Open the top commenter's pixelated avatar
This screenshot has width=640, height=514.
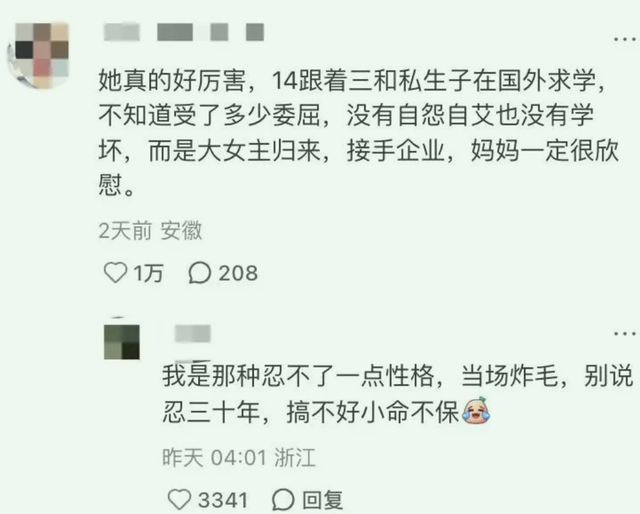[x=40, y=55]
